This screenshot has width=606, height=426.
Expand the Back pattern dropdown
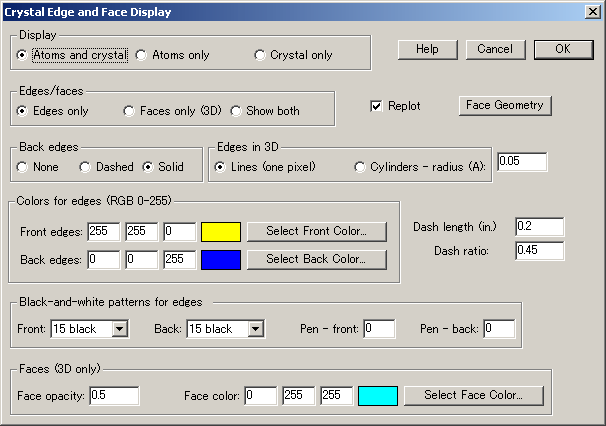(255, 328)
